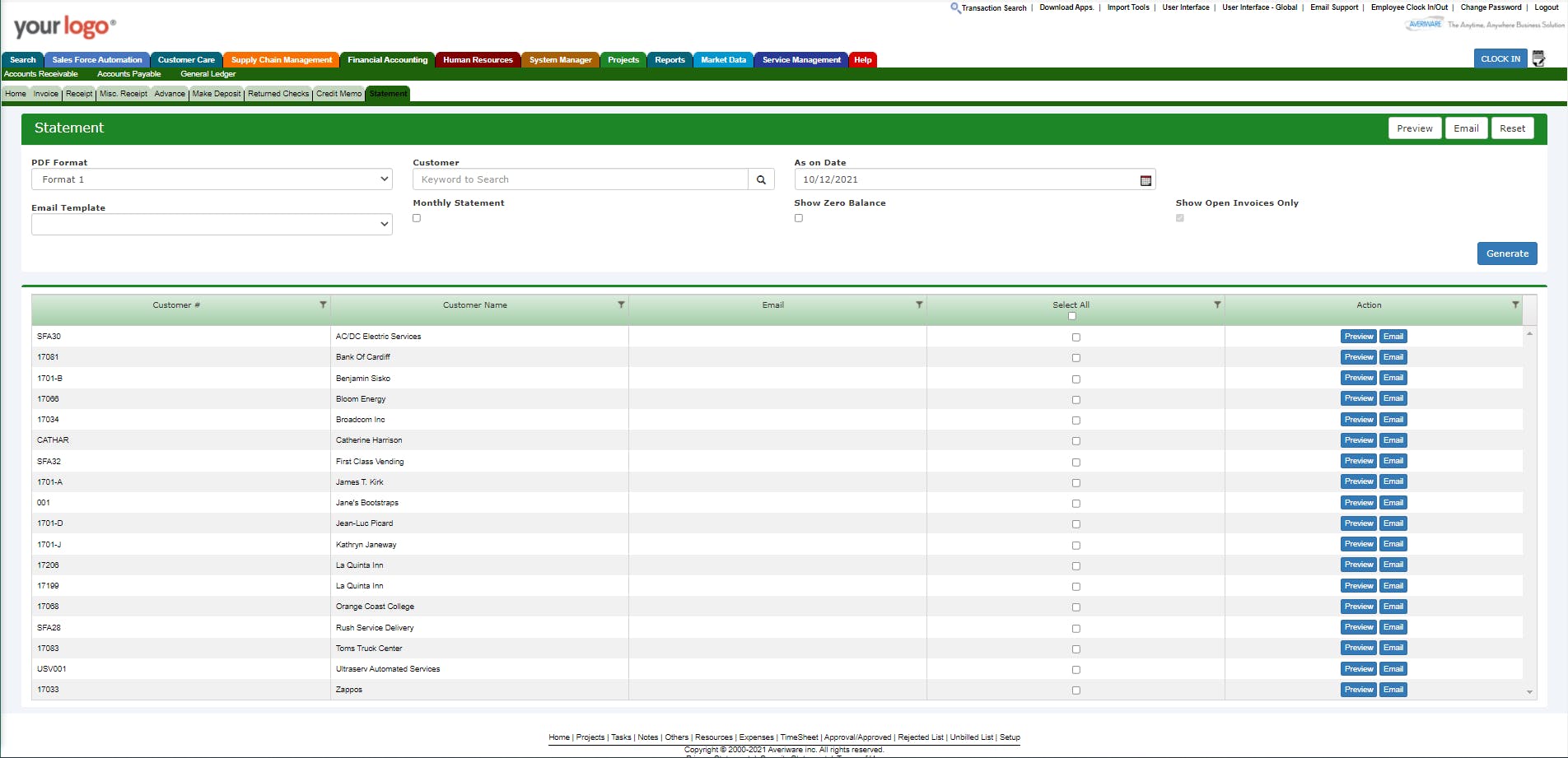The width and height of the screenshot is (1568, 758).
Task: Open the PDF Format dropdown
Action: 212,179
